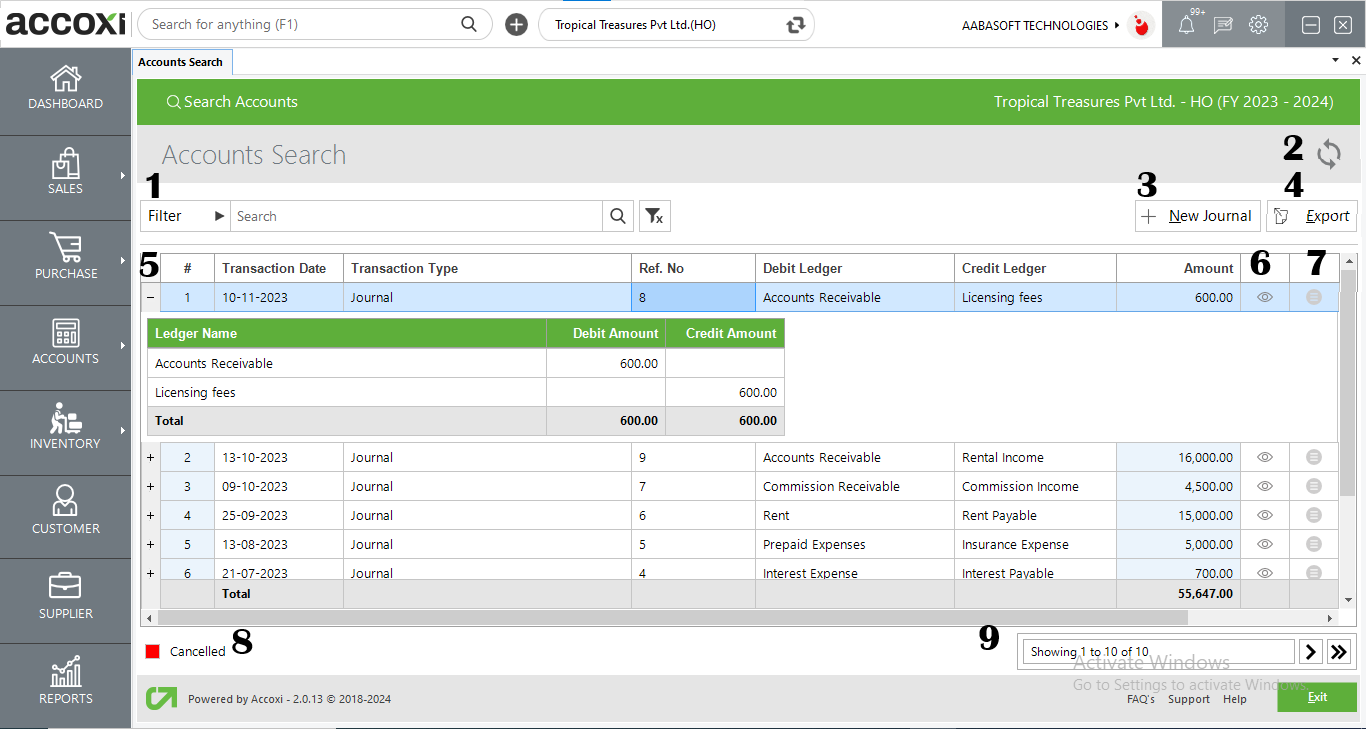Screen dimensions: 1366x729
Task: Create a New Journal
Action: 1197,215
